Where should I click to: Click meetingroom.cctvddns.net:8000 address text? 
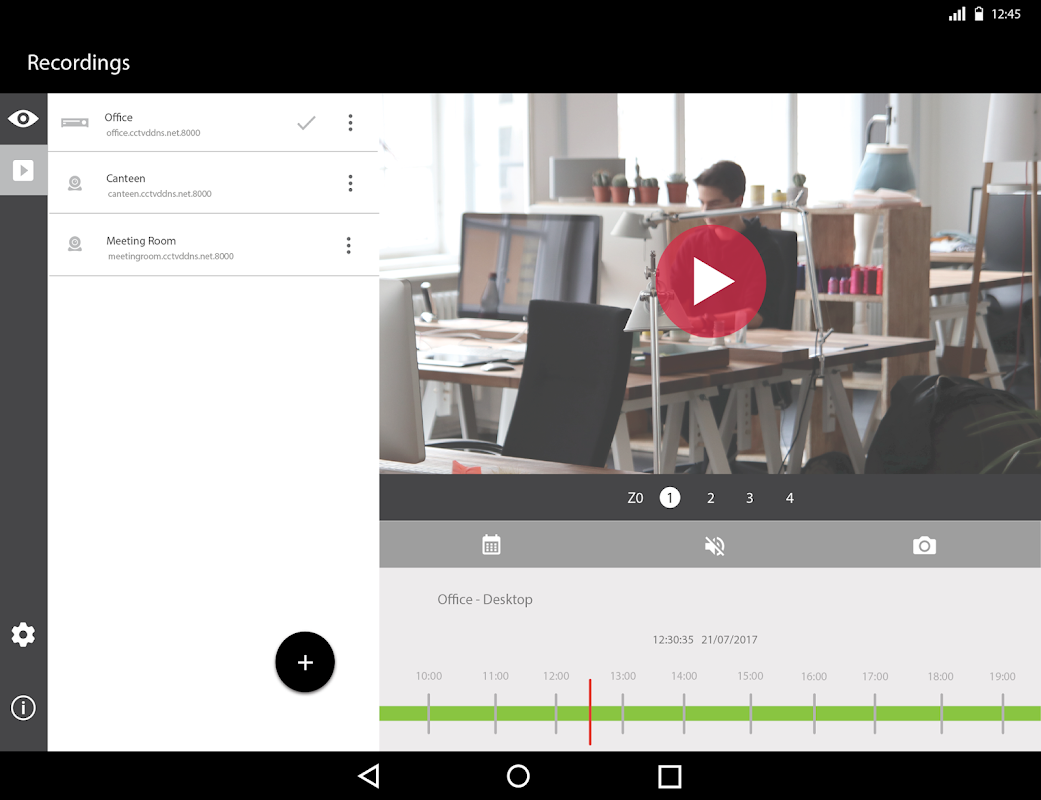[x=171, y=256]
